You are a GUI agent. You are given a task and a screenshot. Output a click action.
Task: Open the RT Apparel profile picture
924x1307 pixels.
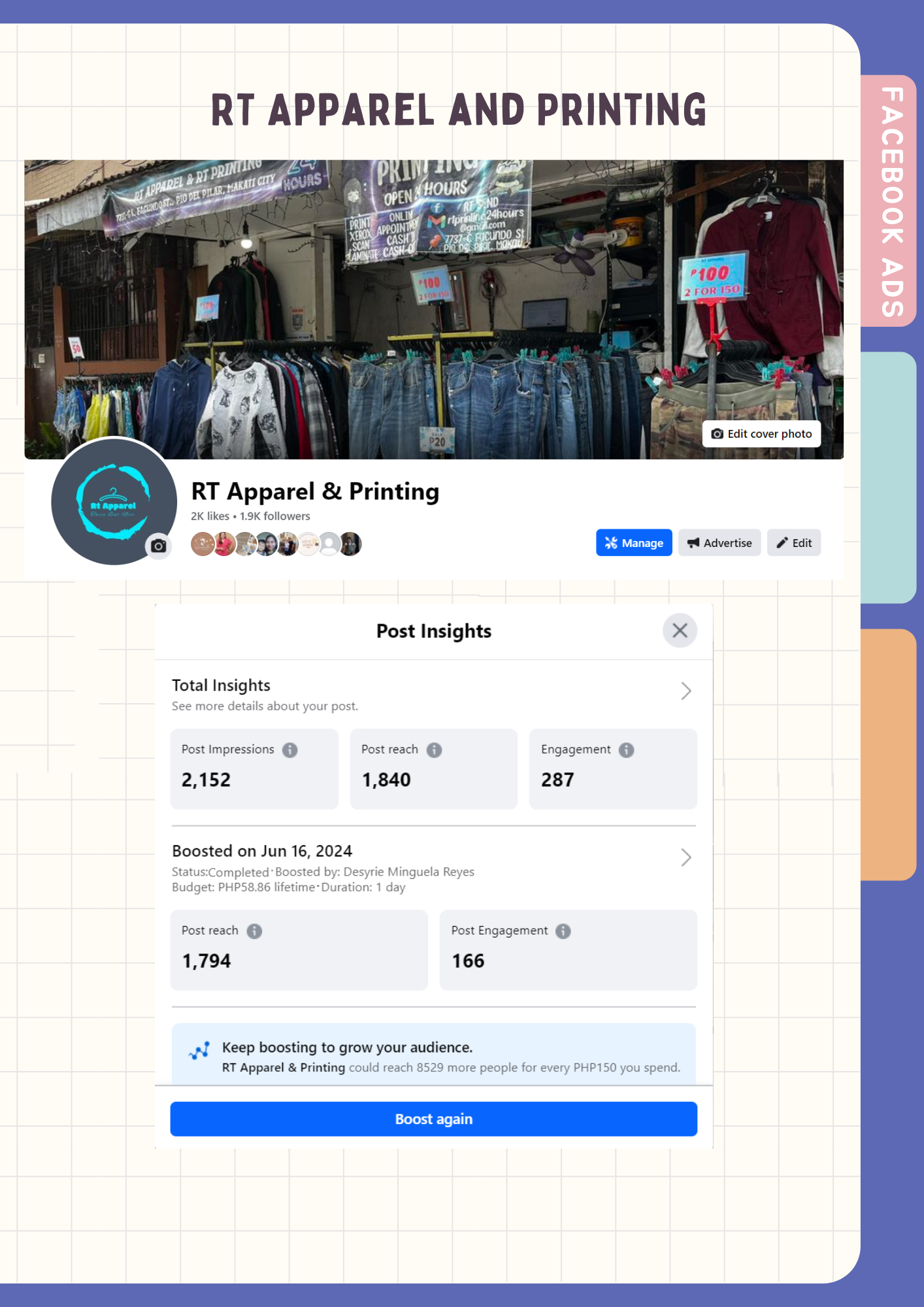click(114, 501)
